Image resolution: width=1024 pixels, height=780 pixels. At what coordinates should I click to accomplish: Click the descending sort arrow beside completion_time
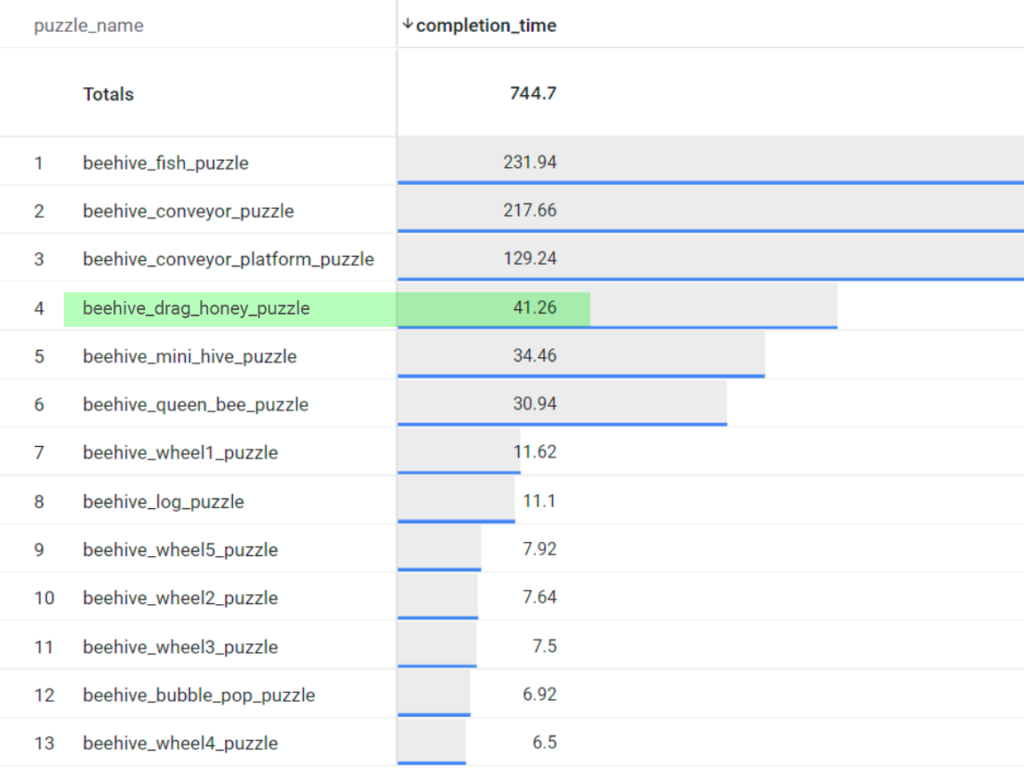[407, 25]
